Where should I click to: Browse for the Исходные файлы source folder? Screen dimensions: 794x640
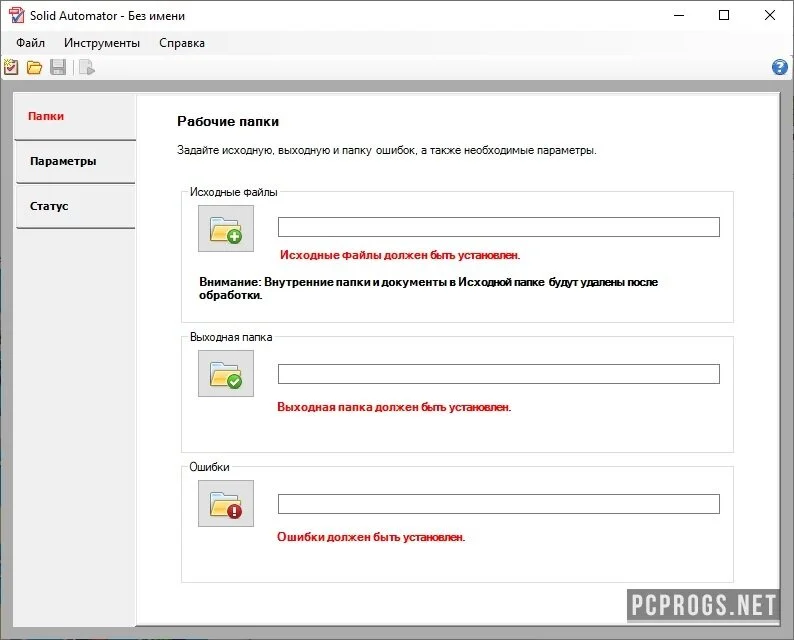[226, 228]
